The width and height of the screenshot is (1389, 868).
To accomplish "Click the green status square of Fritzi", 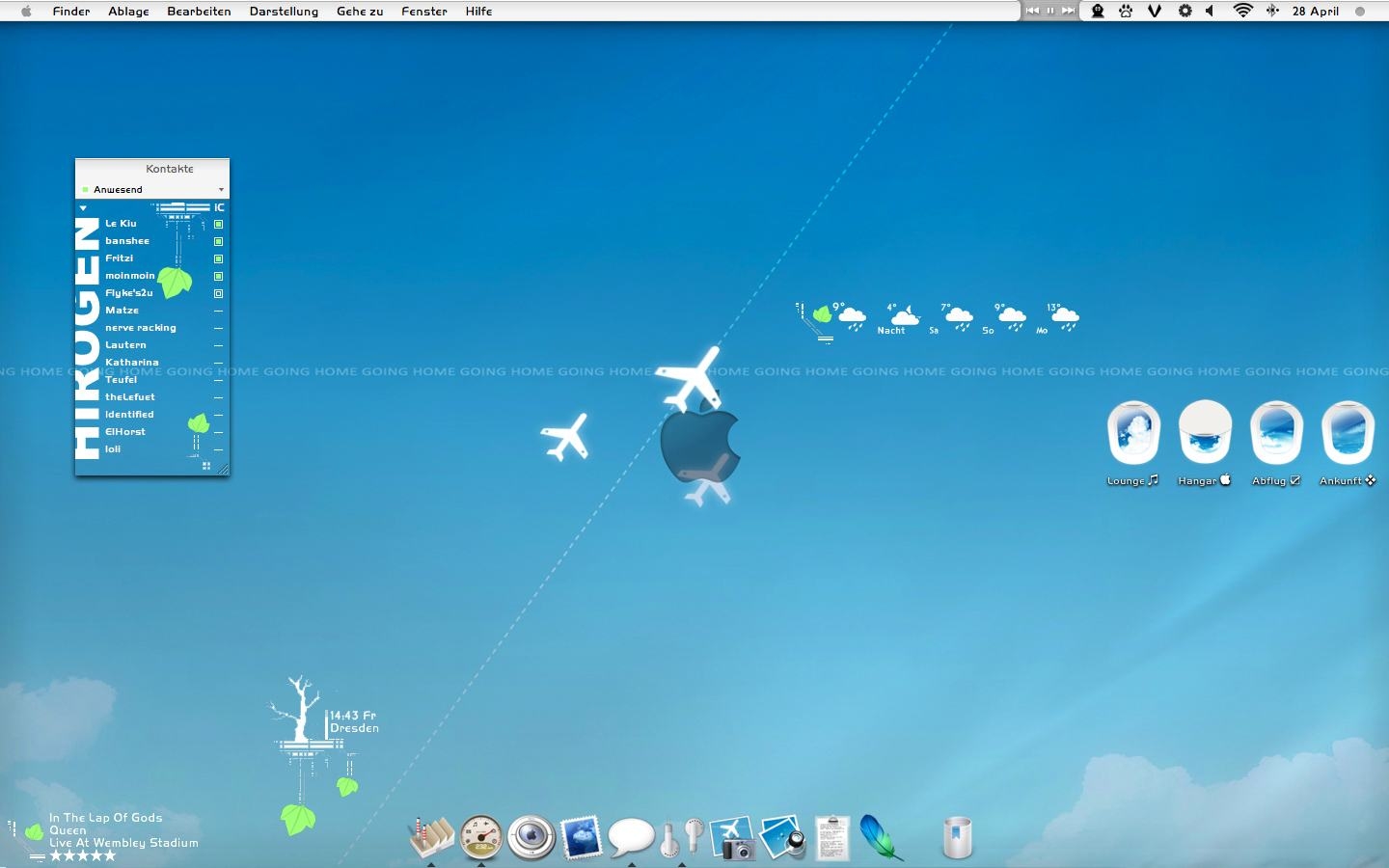I will pos(218,258).
